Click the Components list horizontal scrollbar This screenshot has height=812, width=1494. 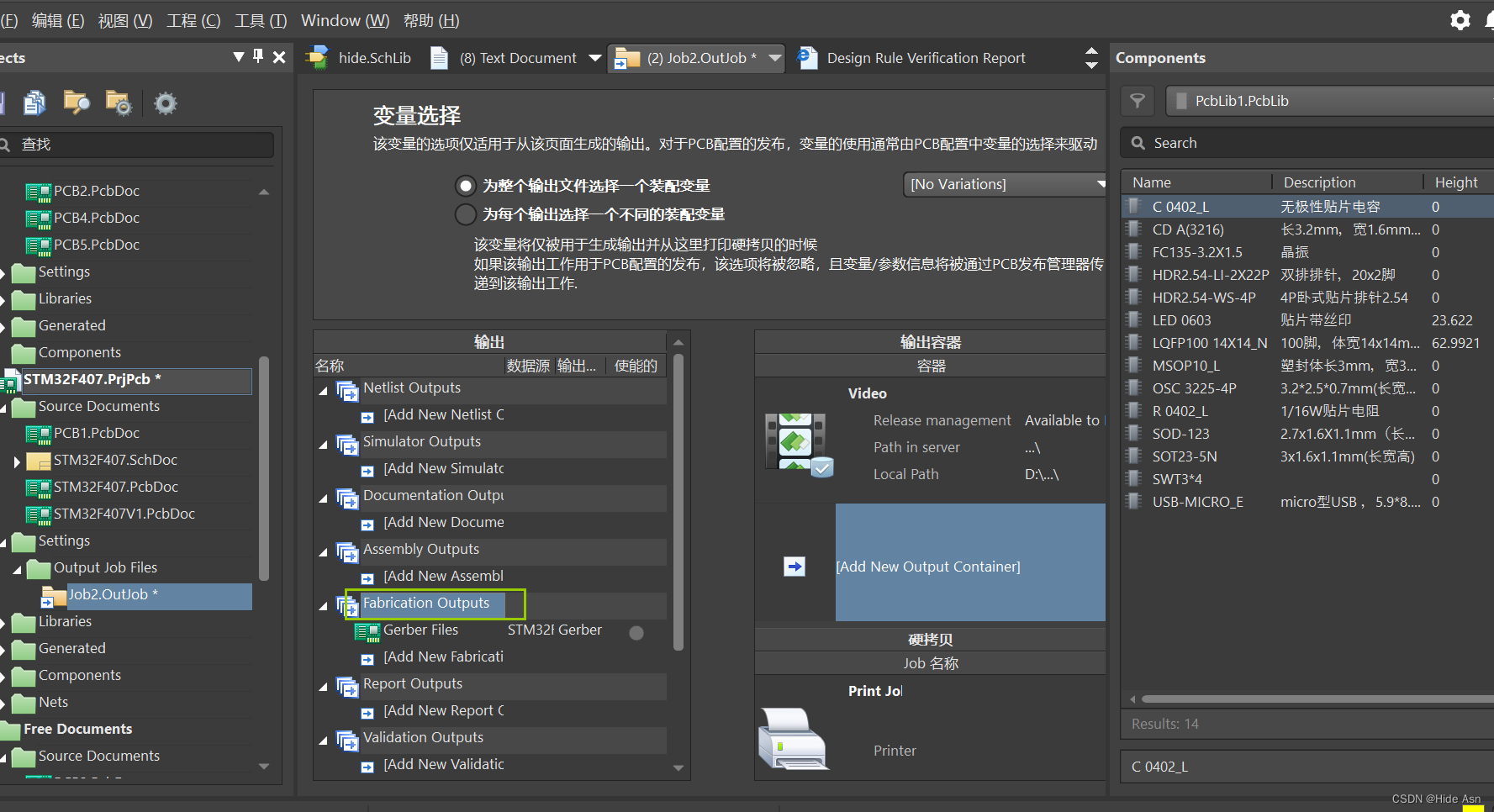pos(1316,699)
